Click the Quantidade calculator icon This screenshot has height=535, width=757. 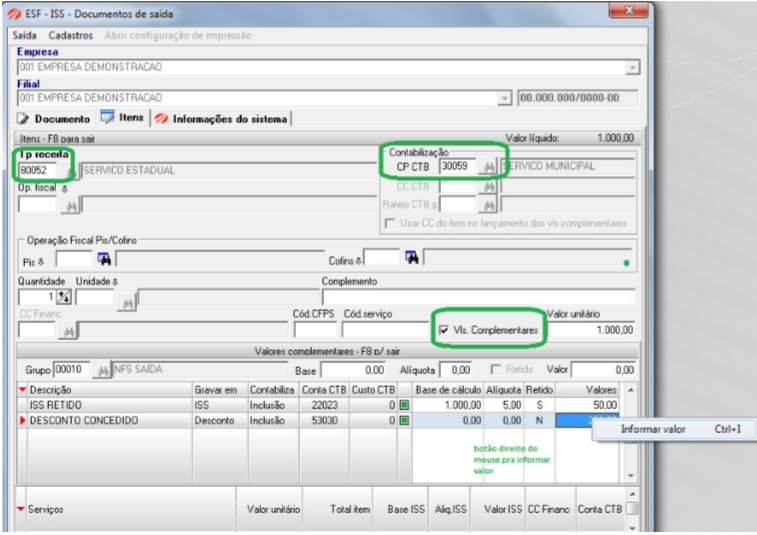pos(64,296)
